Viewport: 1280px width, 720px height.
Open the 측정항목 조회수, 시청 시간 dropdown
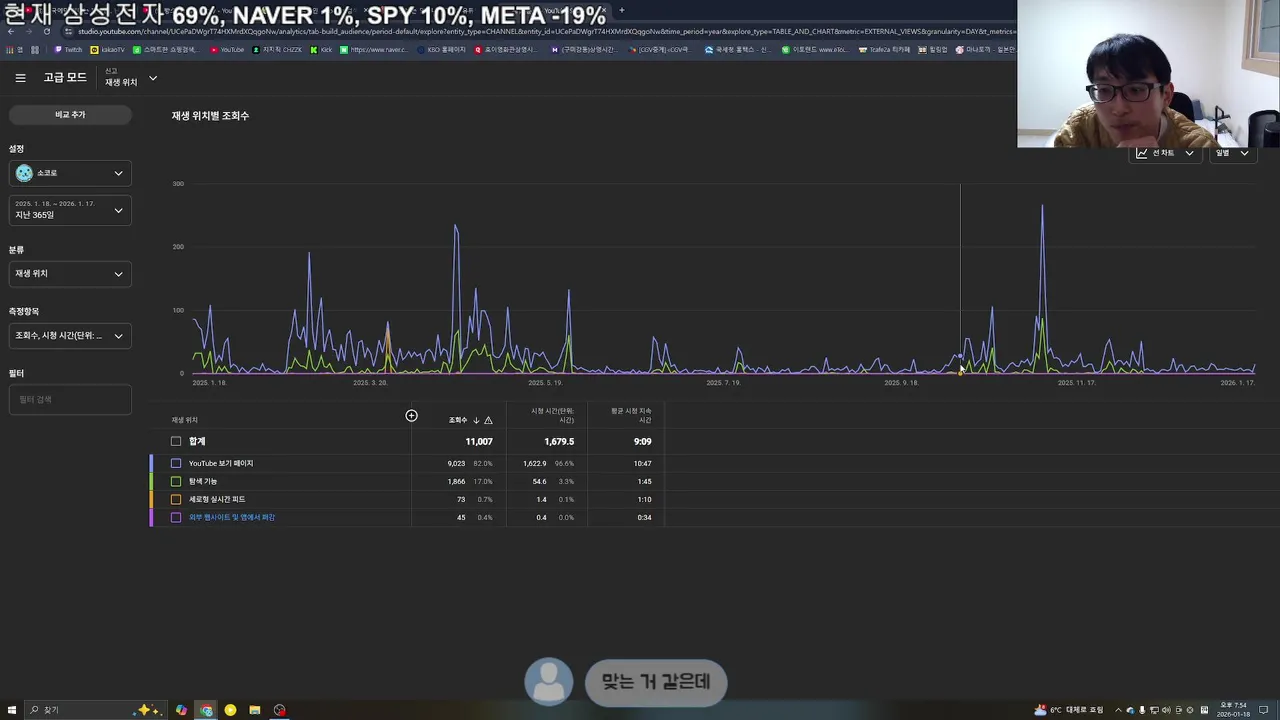coord(70,335)
